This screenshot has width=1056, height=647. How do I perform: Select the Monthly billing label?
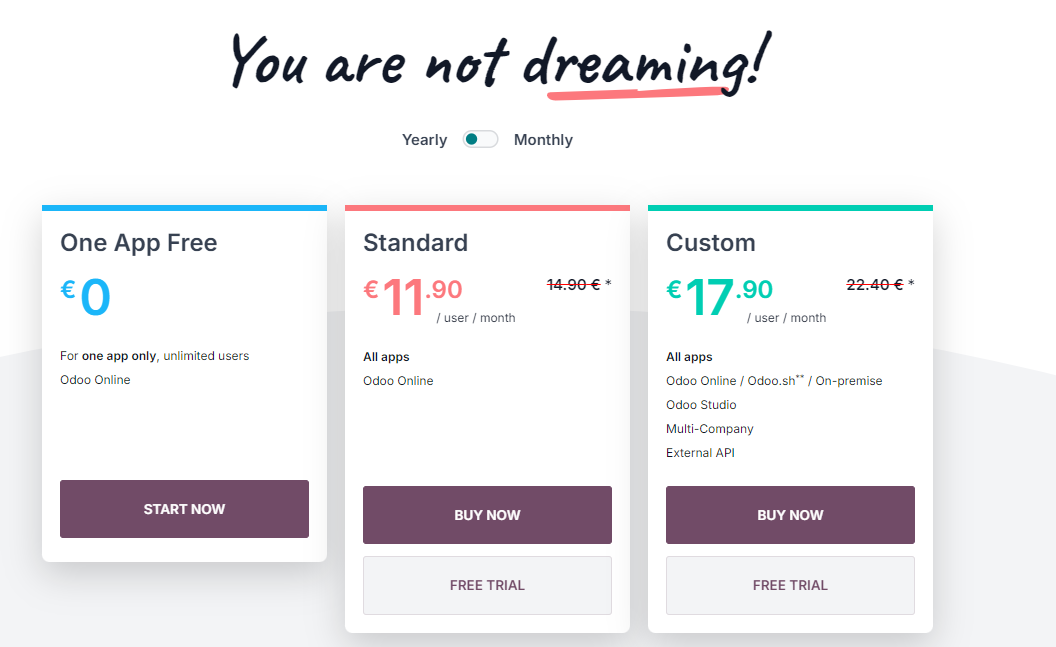pos(543,140)
